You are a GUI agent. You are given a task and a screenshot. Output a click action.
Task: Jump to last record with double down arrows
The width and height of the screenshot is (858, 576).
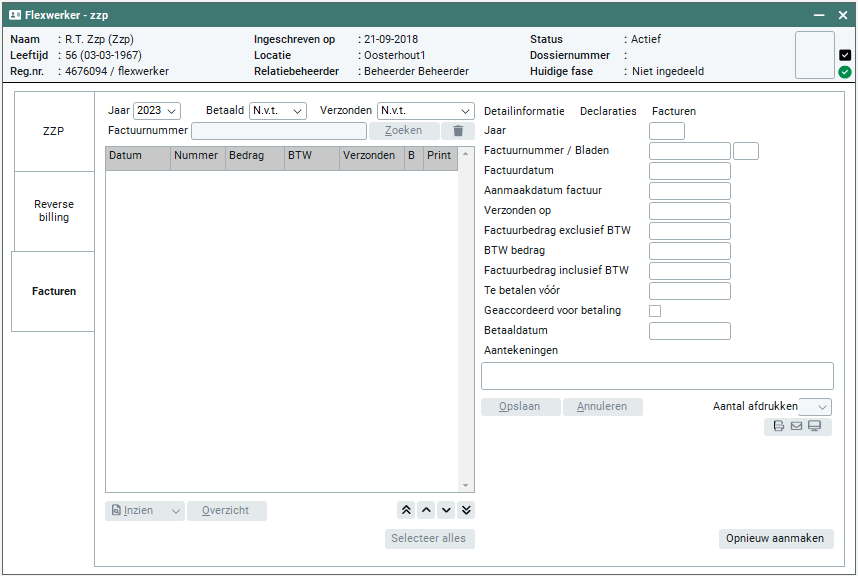coord(466,510)
